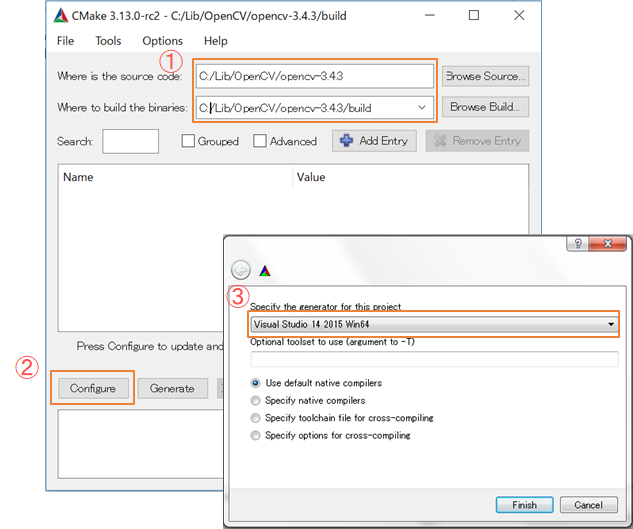Click the back arrow in the generator dialog

click(241, 270)
